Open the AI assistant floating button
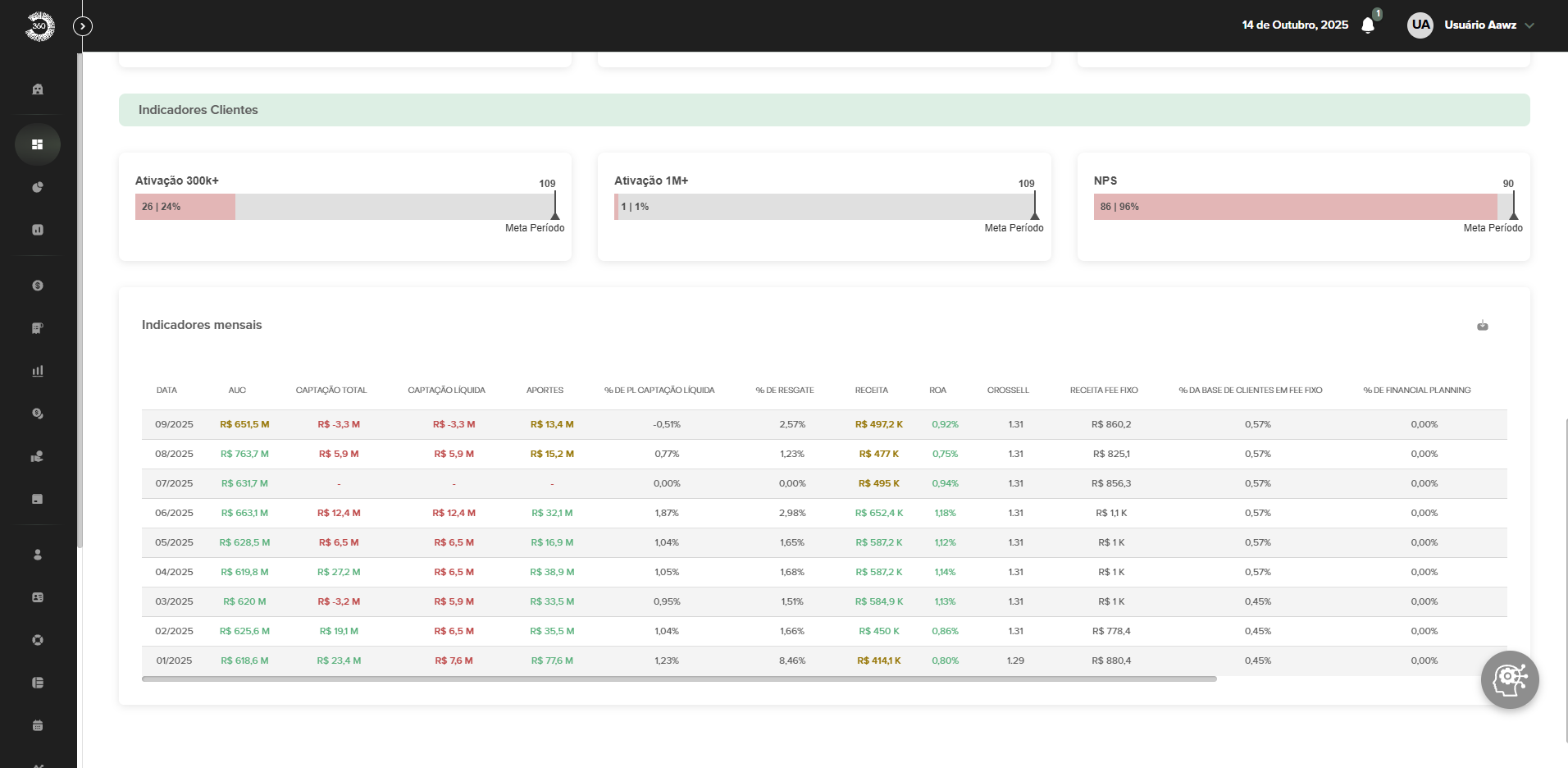 (x=1509, y=679)
